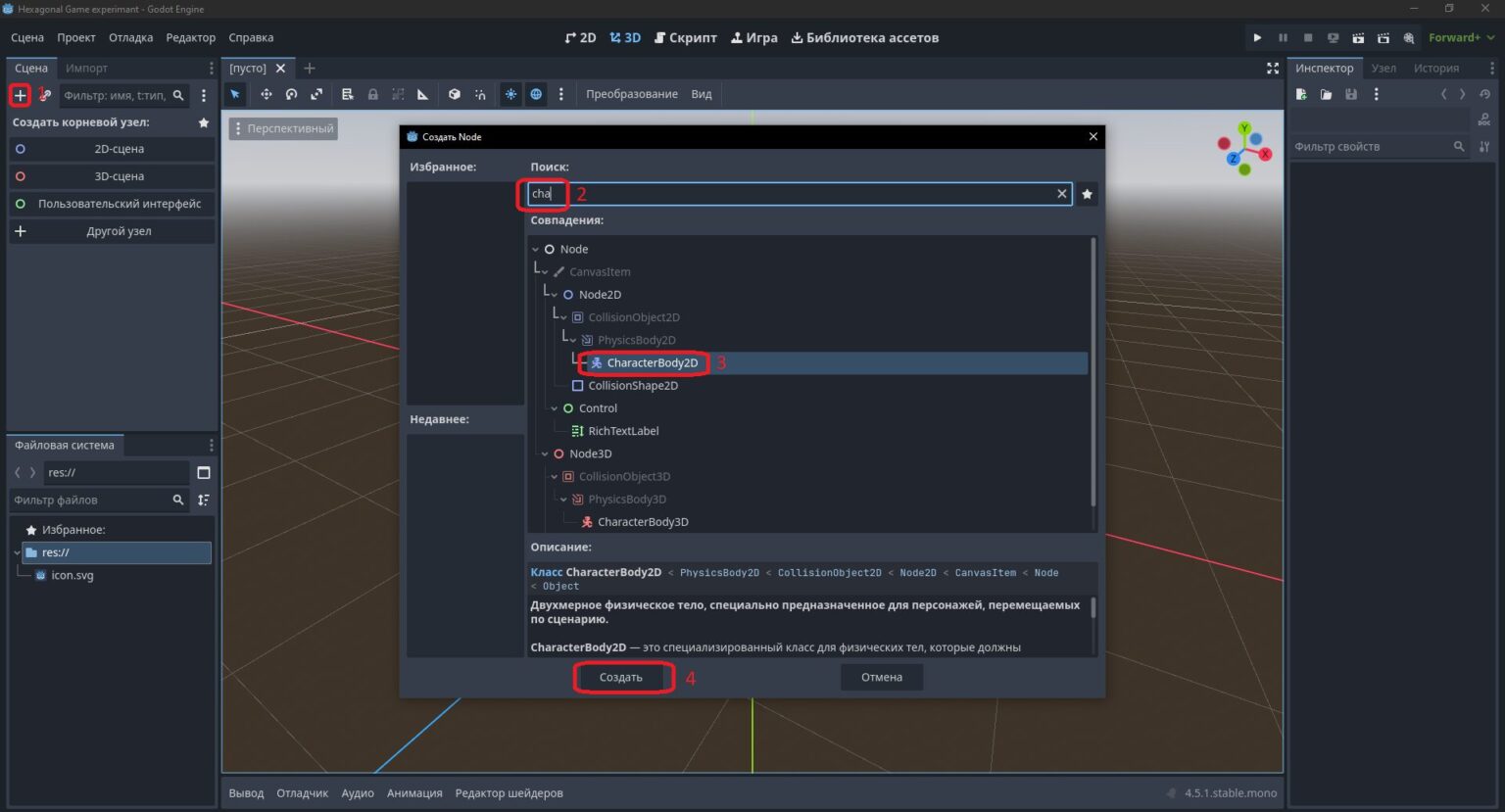Click the Создать button in dialog

pyautogui.click(x=621, y=677)
